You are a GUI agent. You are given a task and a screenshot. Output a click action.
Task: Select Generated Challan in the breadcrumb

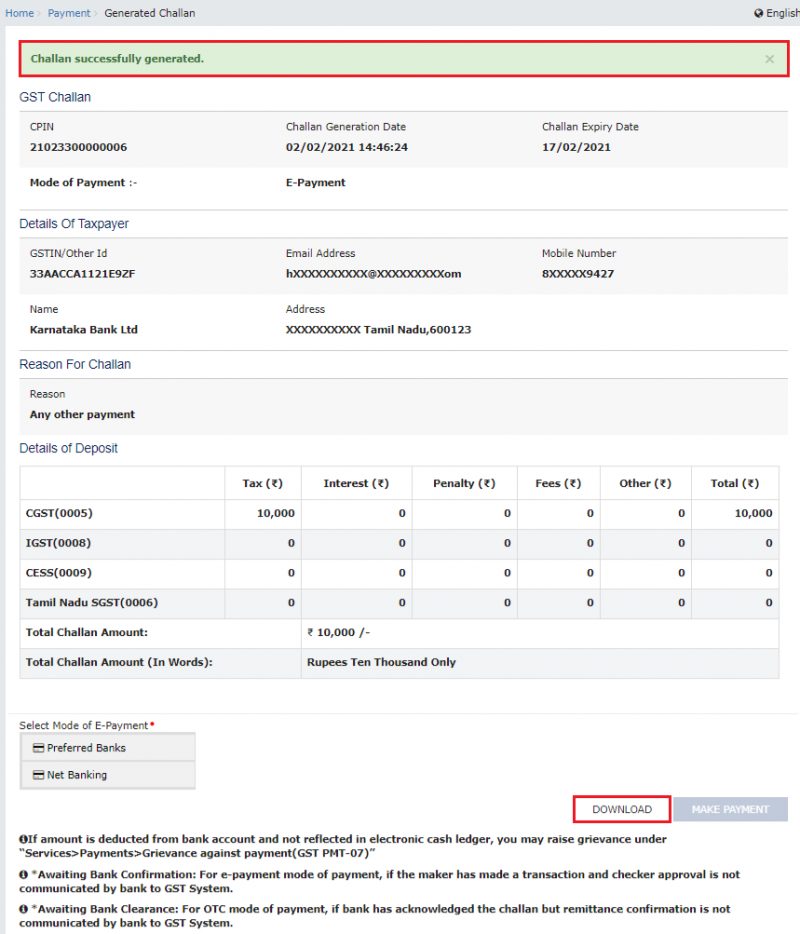pyautogui.click(x=150, y=13)
